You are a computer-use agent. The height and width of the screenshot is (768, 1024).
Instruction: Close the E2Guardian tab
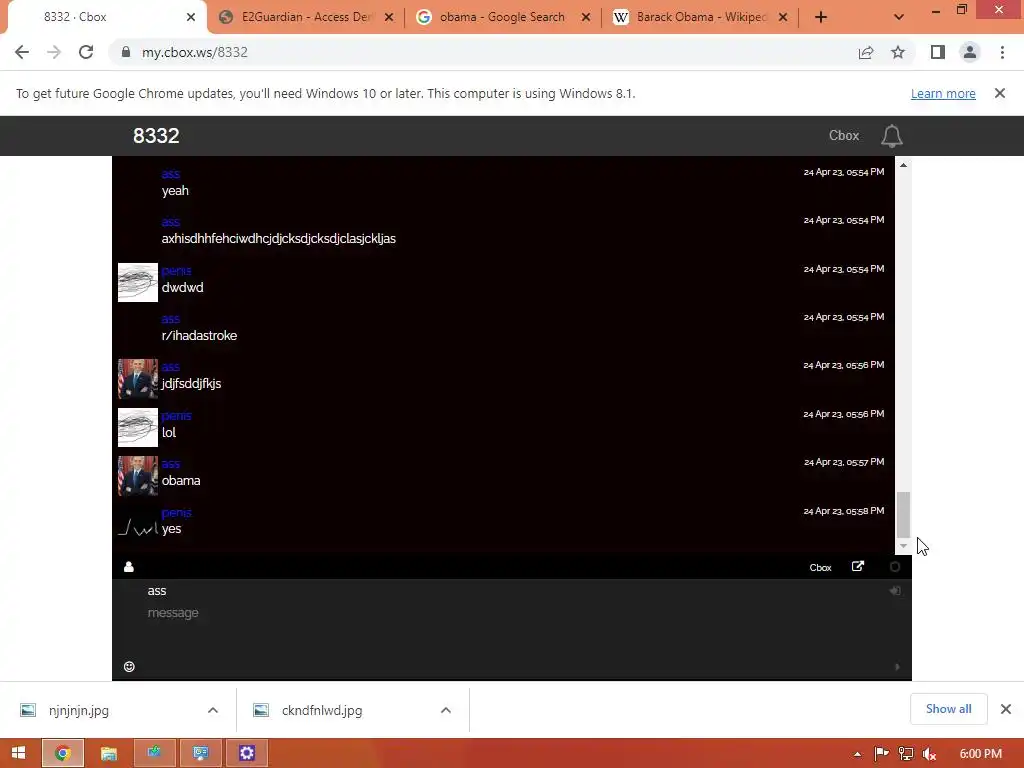[x=389, y=17]
